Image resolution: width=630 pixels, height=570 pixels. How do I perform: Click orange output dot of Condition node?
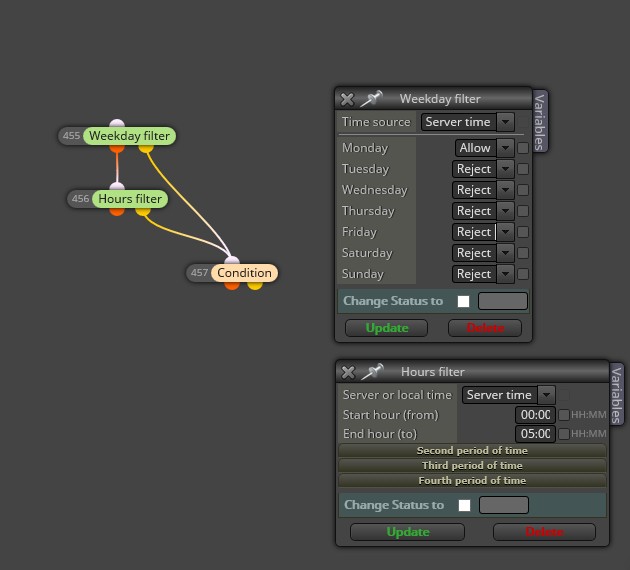(x=232, y=285)
